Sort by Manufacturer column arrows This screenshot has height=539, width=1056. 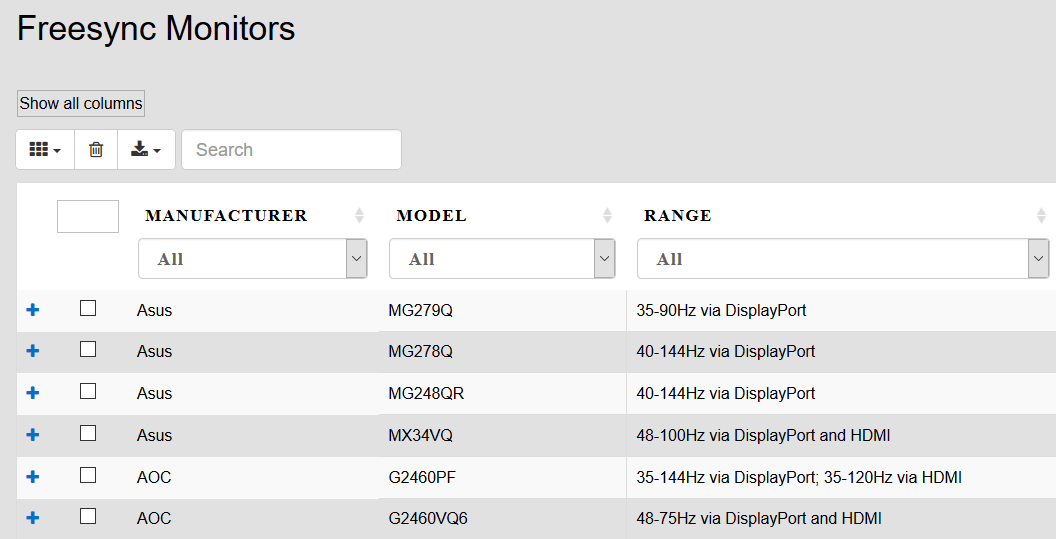point(359,216)
